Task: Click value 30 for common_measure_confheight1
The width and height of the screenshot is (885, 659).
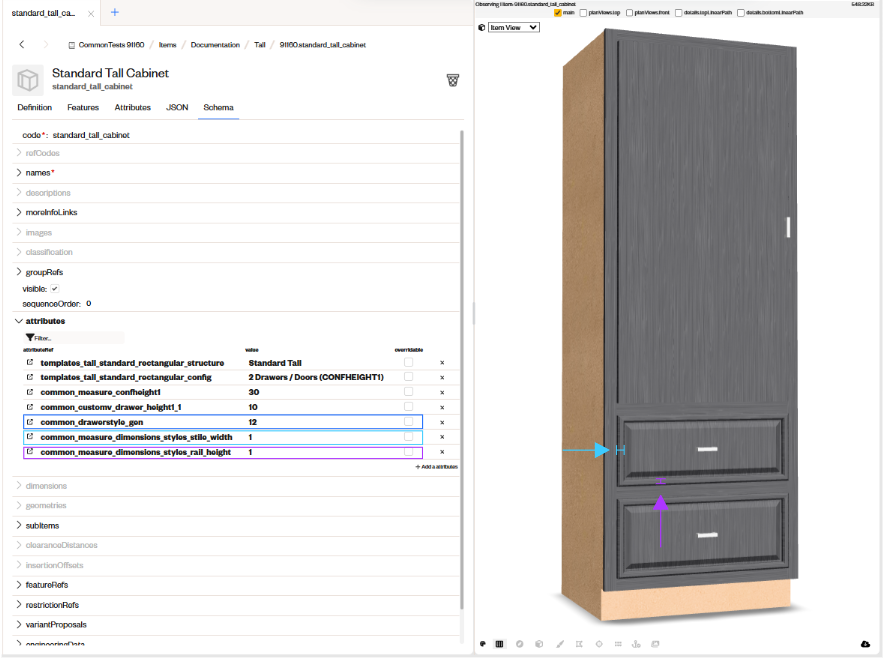Action: click(254, 392)
